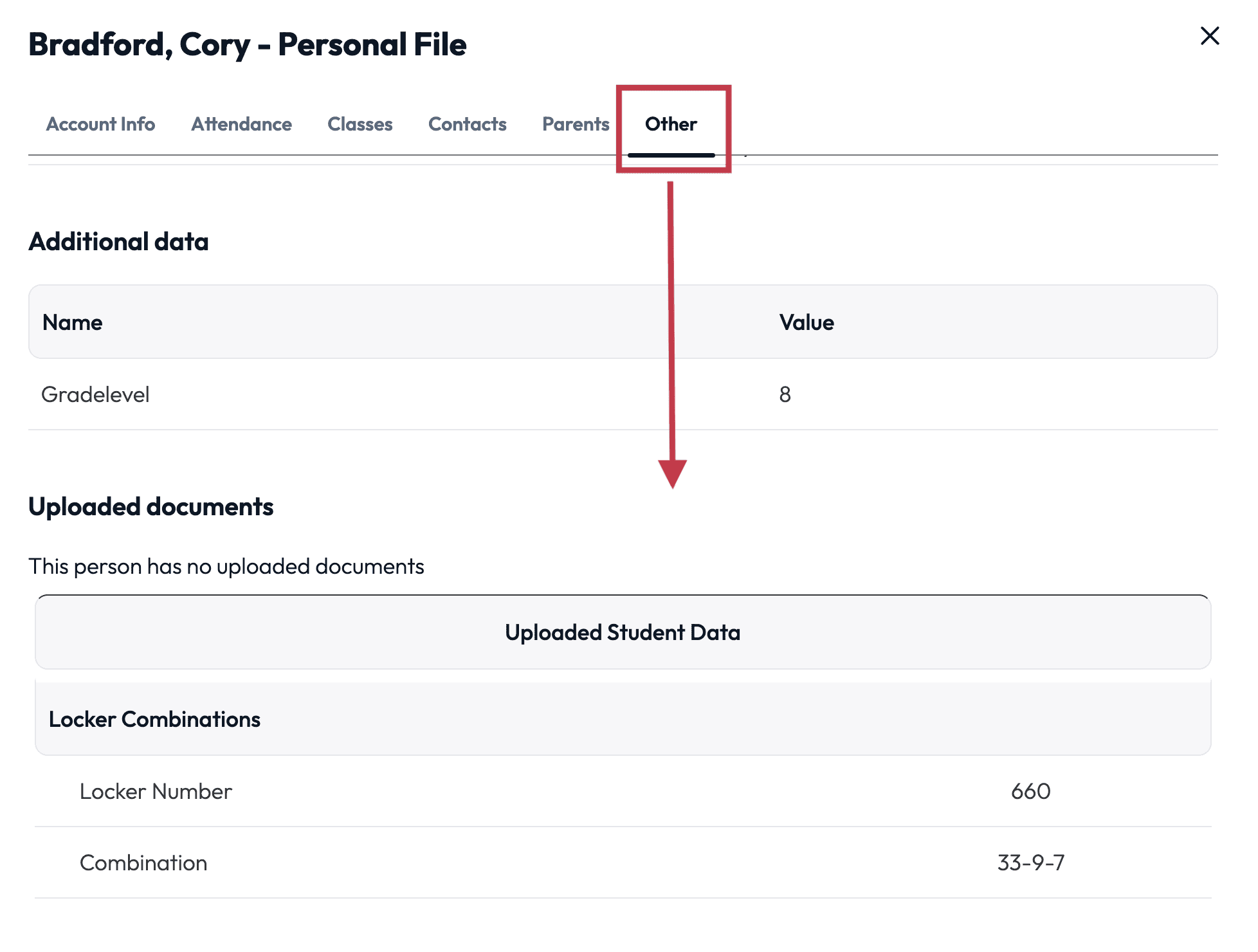Close the Personal File dialog
1258x952 pixels.
pyautogui.click(x=1210, y=37)
